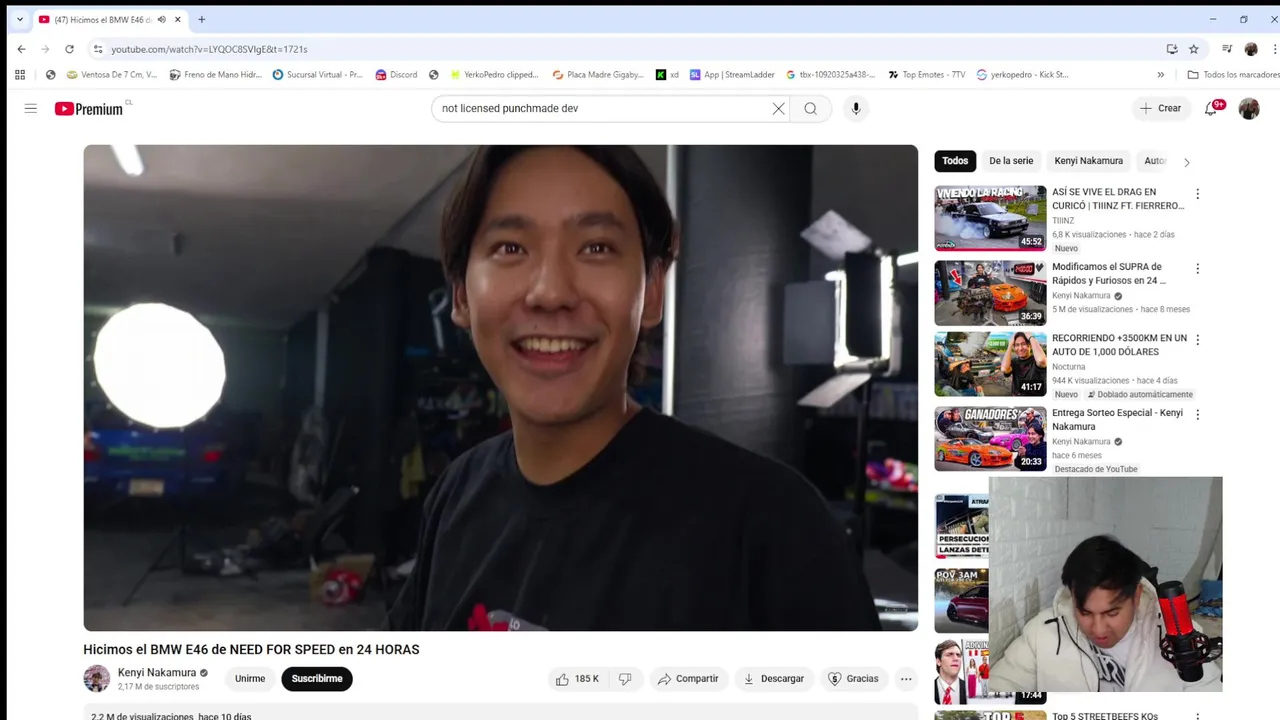This screenshot has width=1280, height=720.
Task: Open Chrome profile avatar
Action: click(x=1251, y=49)
